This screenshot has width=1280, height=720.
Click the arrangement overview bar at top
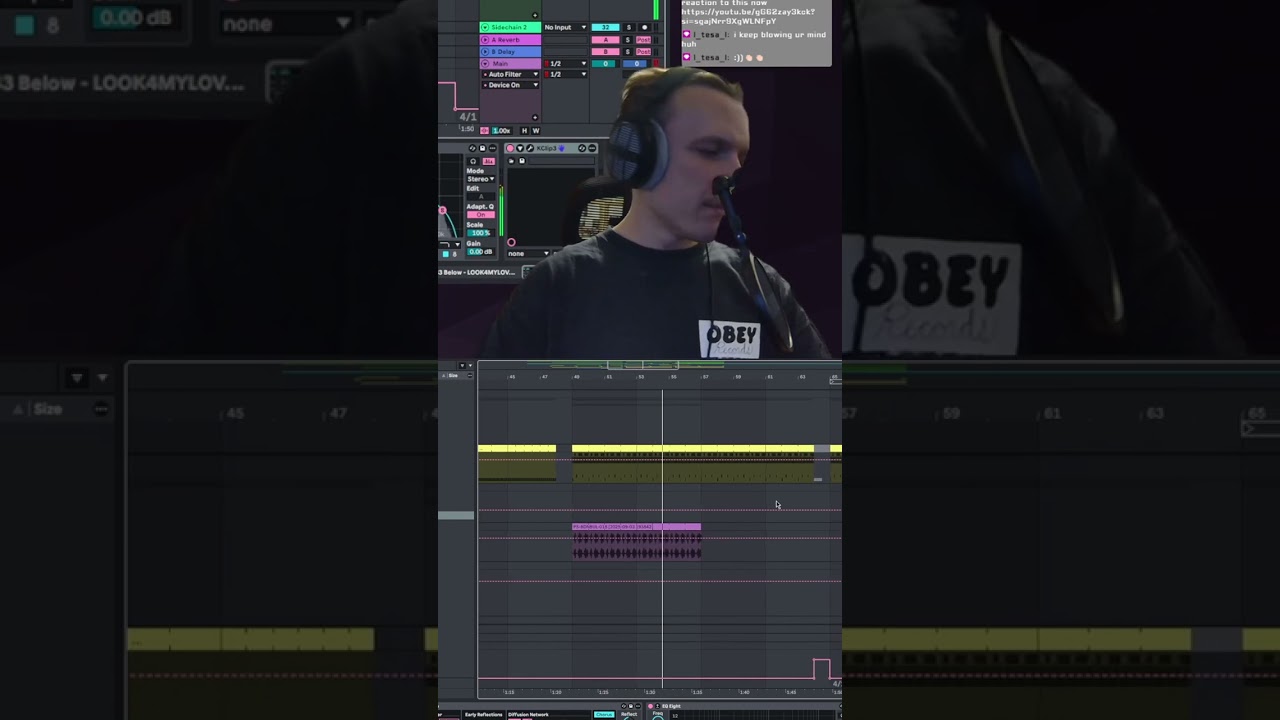(660, 365)
